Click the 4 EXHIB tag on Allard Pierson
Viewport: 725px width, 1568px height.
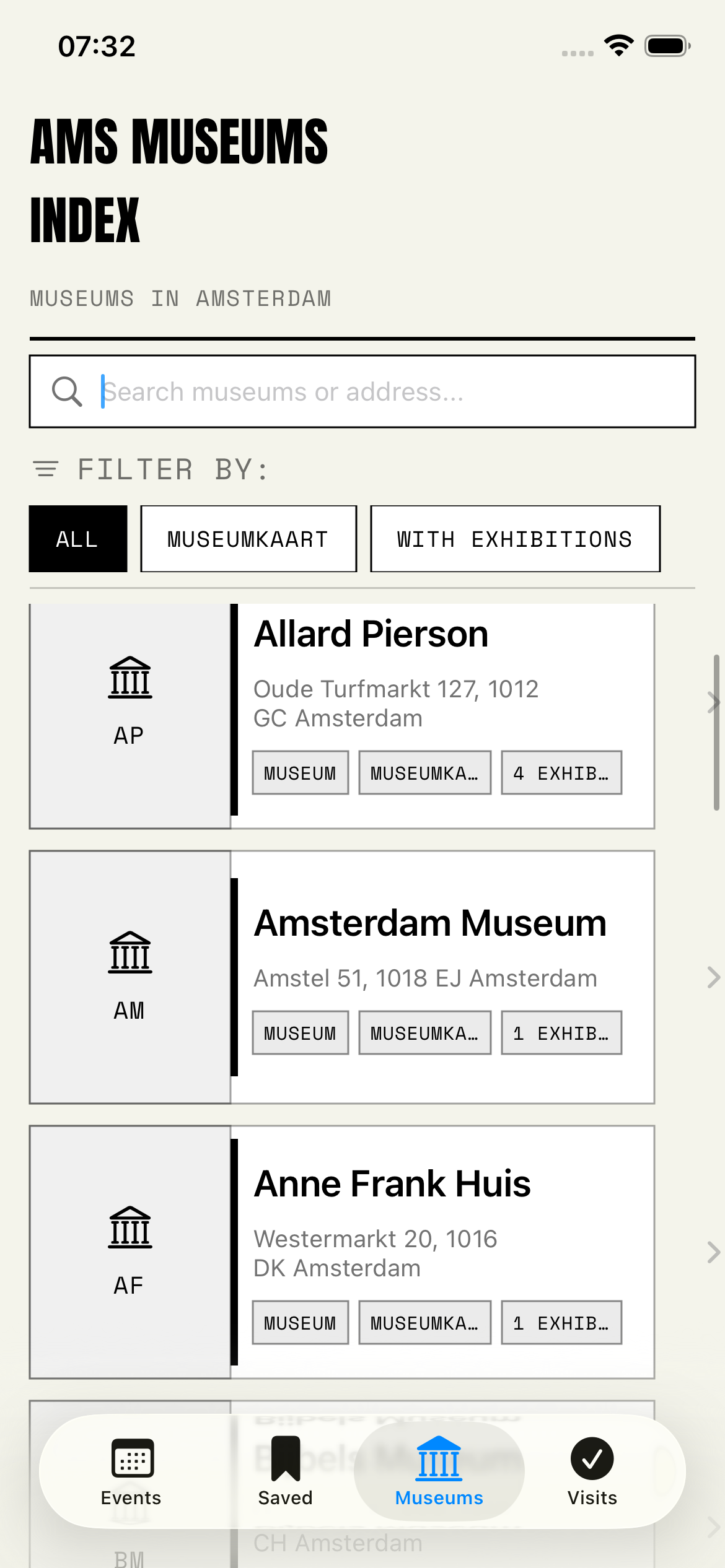click(561, 773)
